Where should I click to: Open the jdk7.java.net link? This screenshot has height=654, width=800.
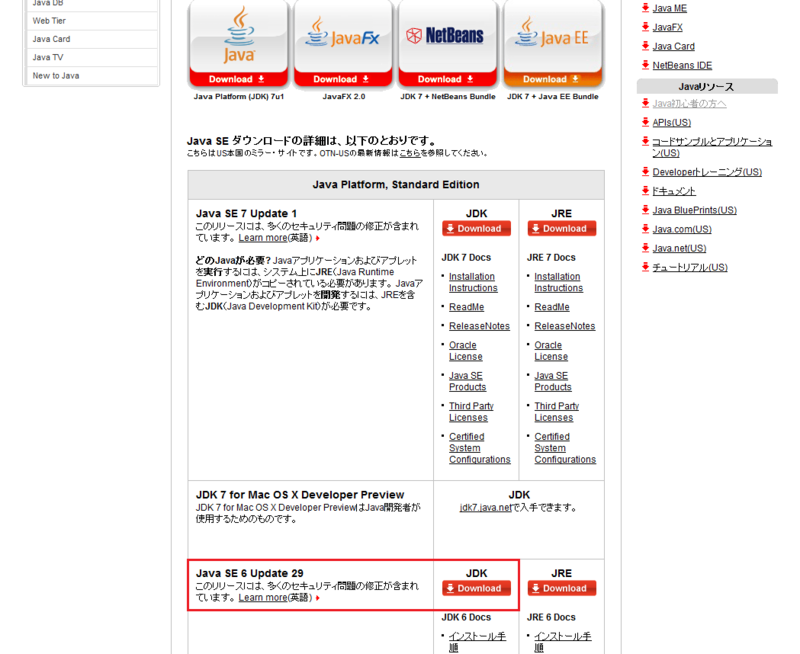click(x=485, y=508)
